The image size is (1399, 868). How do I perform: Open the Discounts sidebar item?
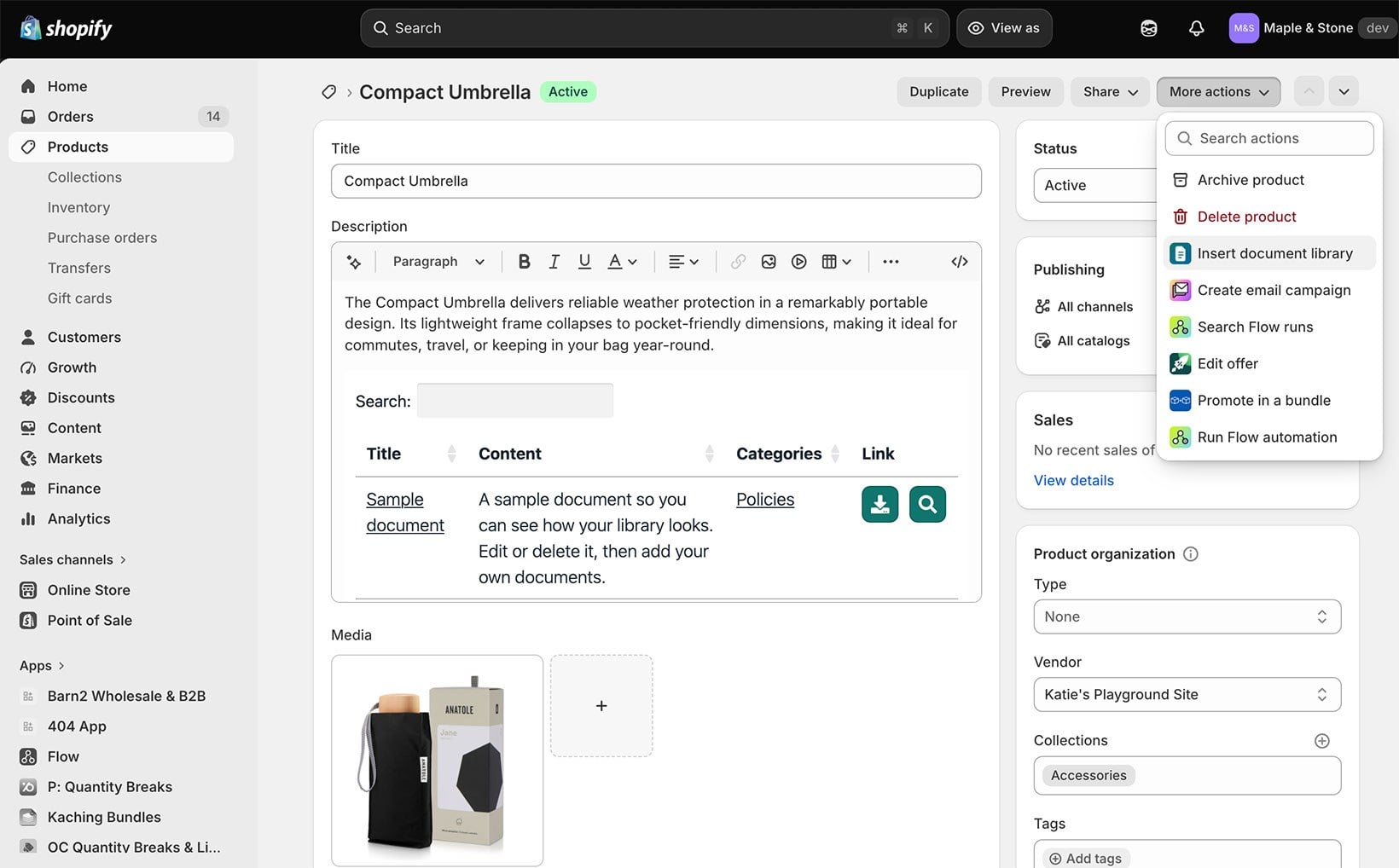click(121, 397)
